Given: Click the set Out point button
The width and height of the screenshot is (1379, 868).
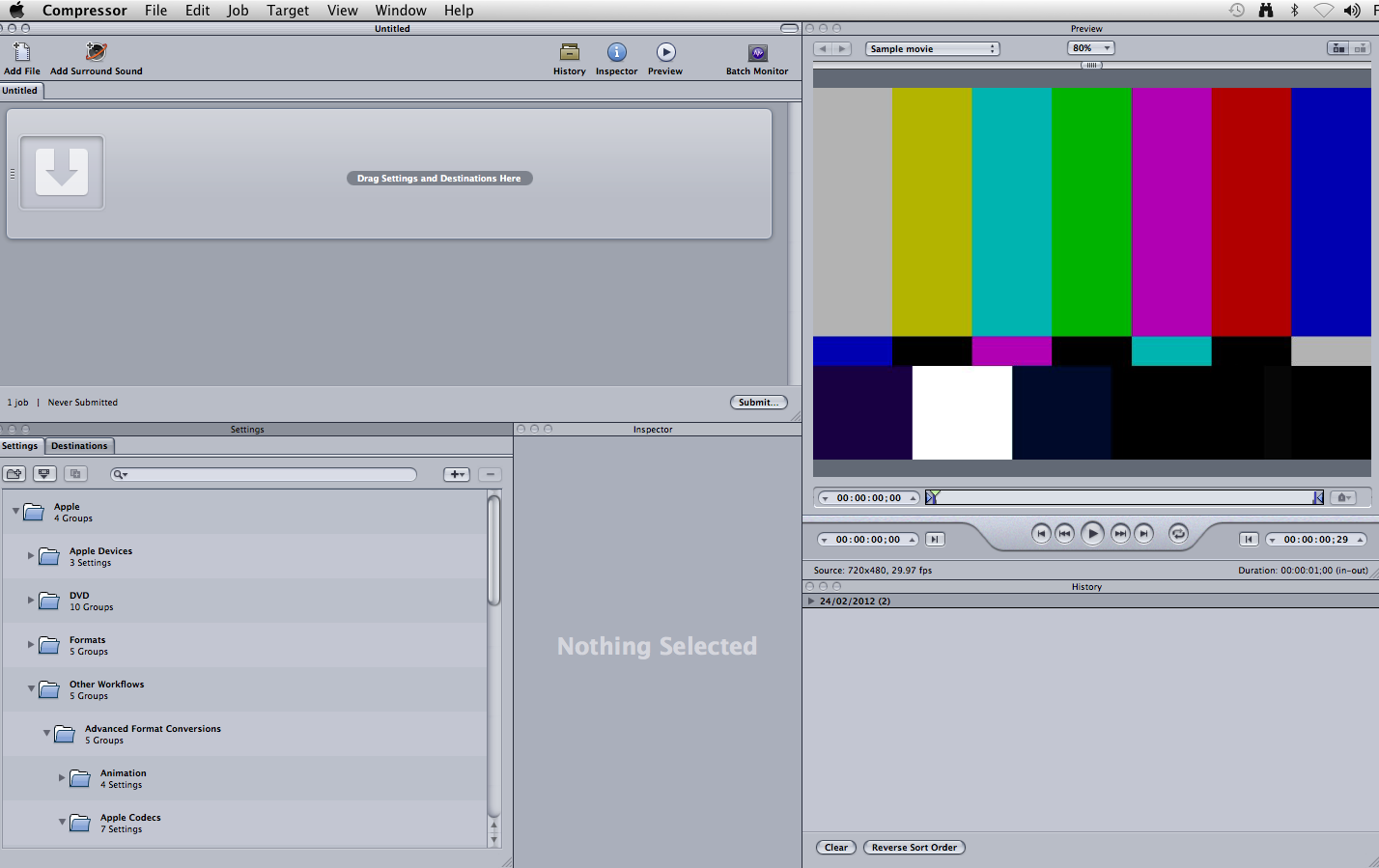Looking at the screenshot, I should pyautogui.click(x=1249, y=540).
